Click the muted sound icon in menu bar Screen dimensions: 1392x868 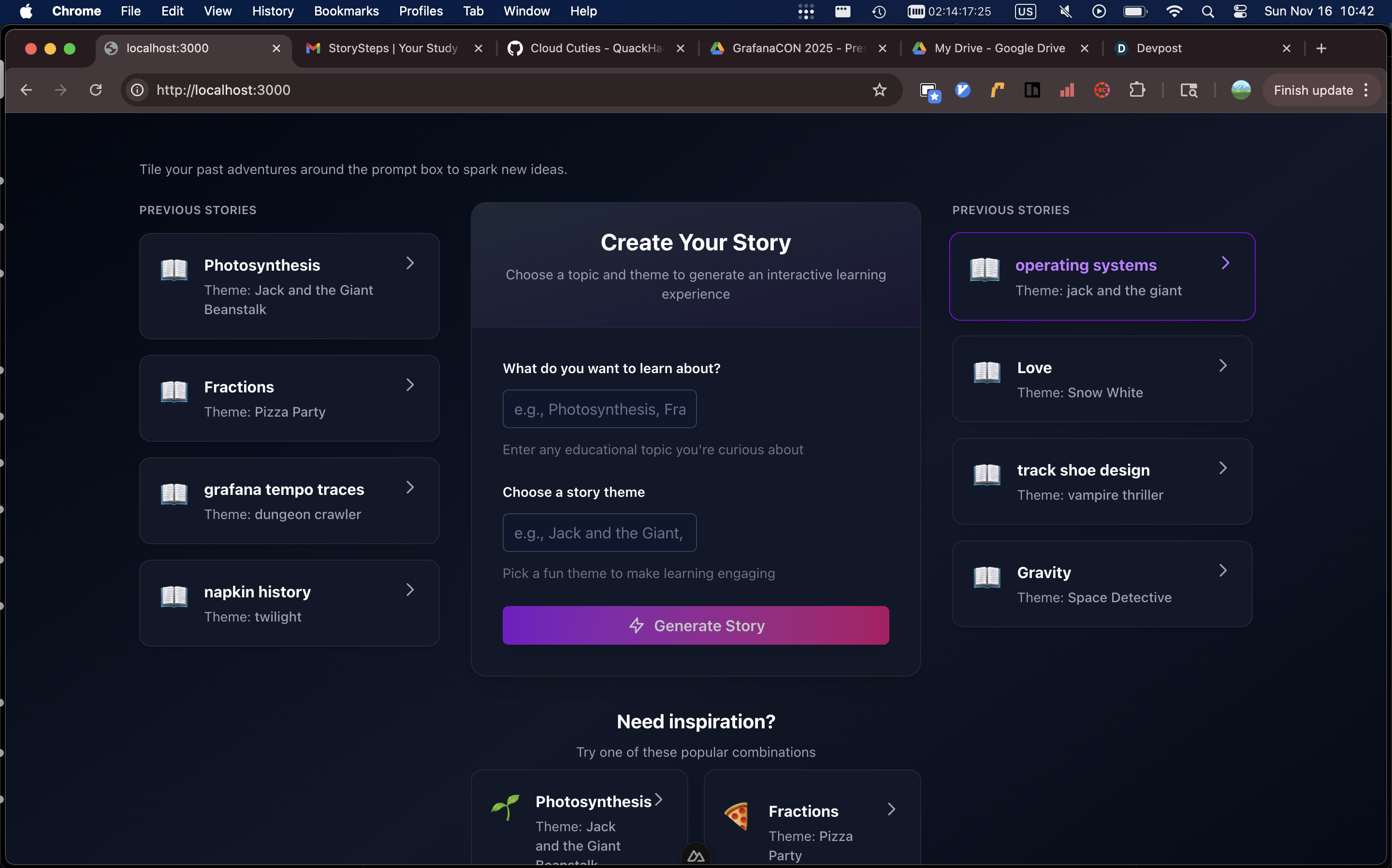[x=1065, y=12]
